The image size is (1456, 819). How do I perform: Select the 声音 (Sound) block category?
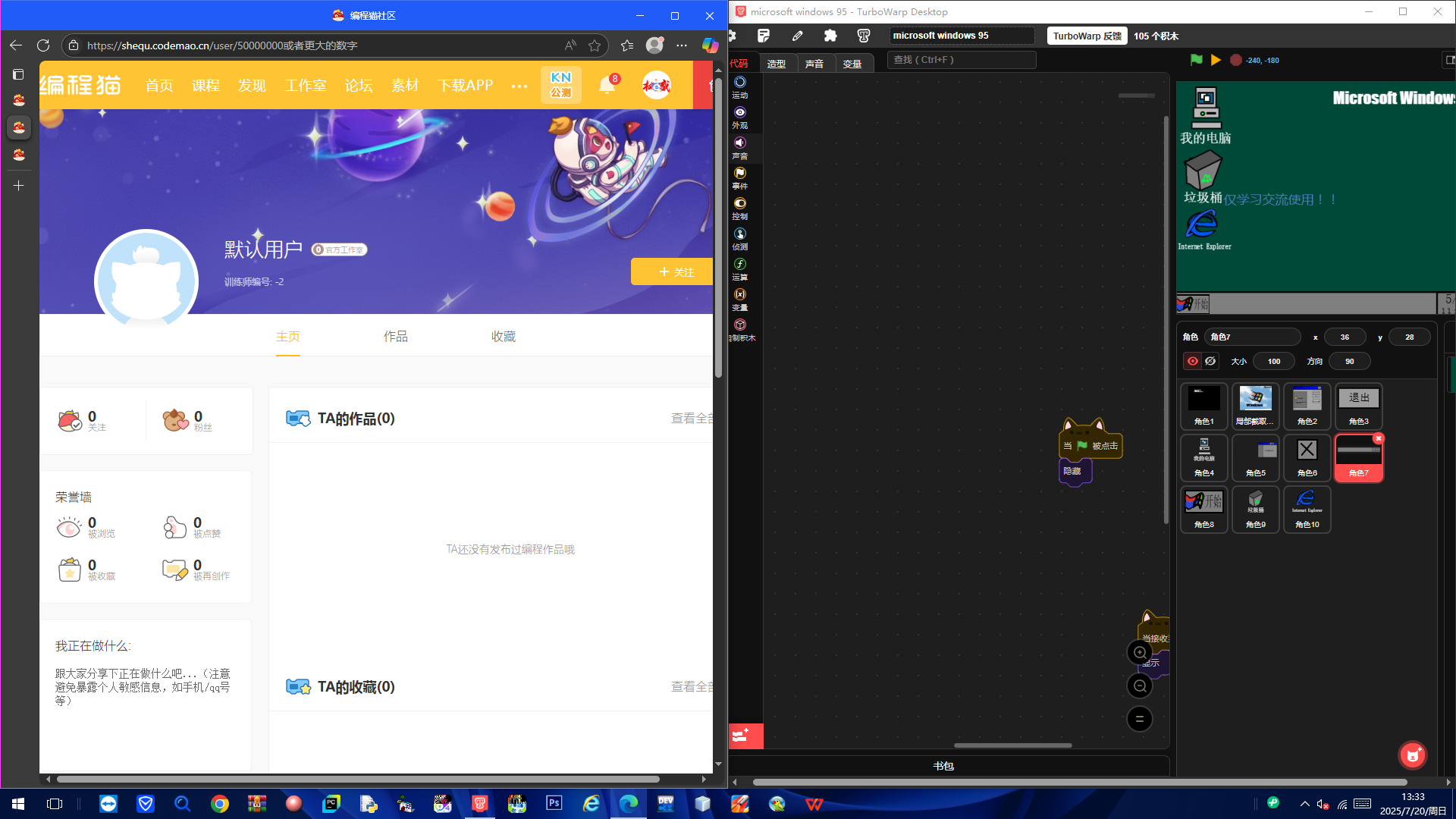click(x=740, y=148)
